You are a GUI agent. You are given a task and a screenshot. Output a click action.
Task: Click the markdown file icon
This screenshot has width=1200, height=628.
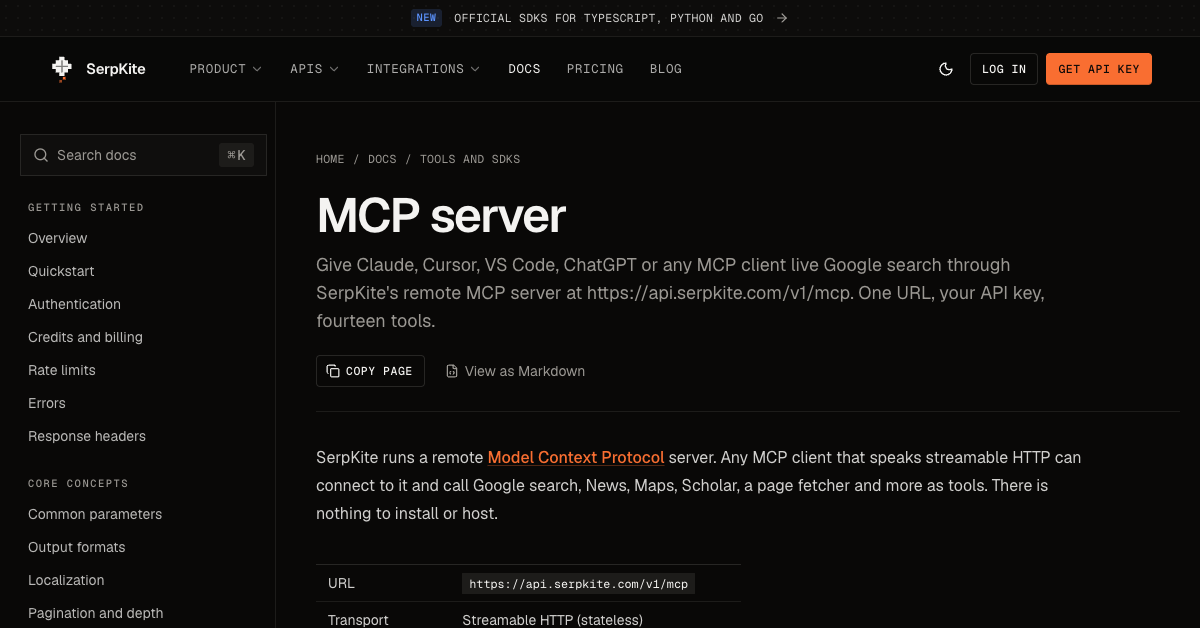click(x=452, y=371)
